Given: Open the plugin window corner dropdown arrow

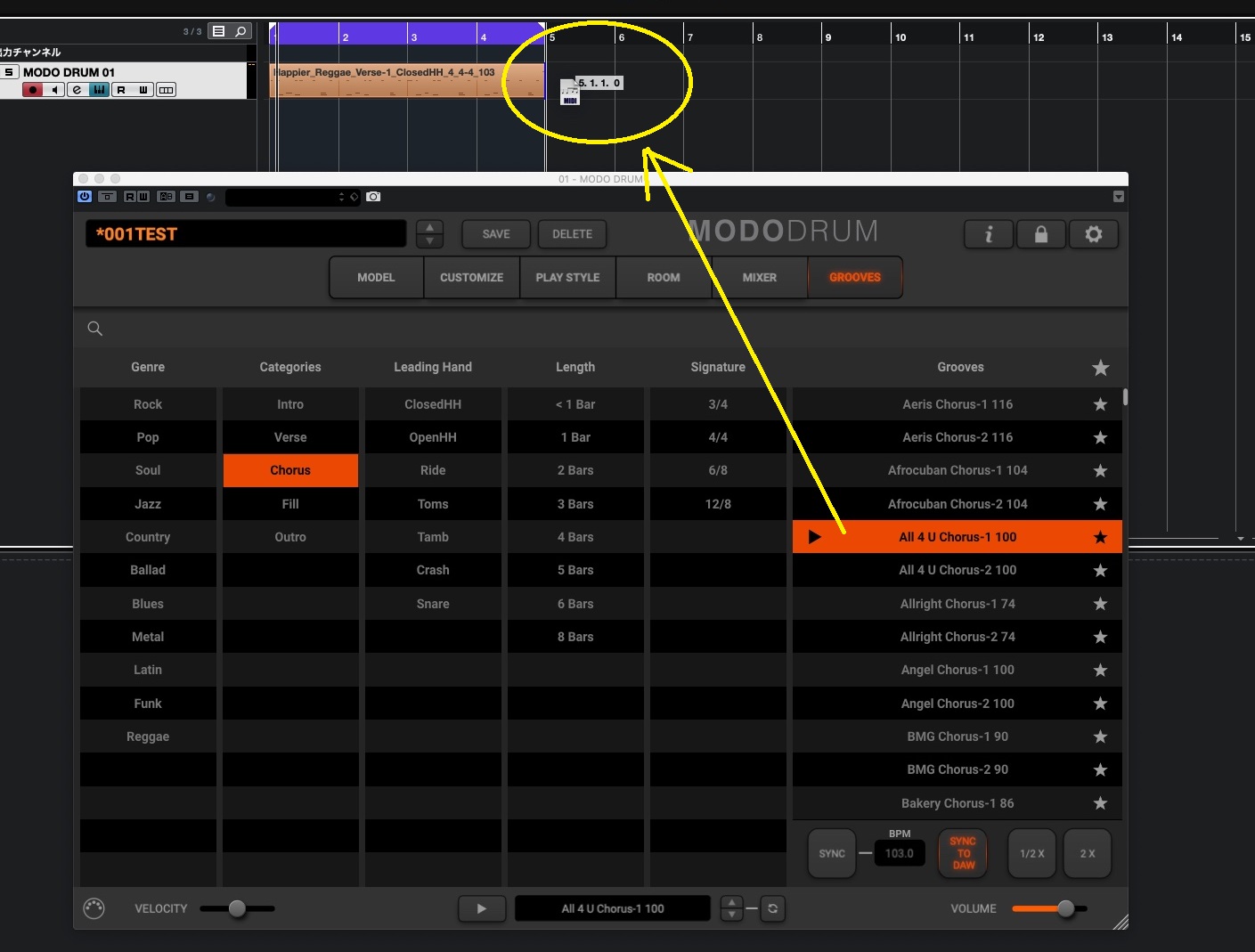Looking at the screenshot, I should (1119, 197).
